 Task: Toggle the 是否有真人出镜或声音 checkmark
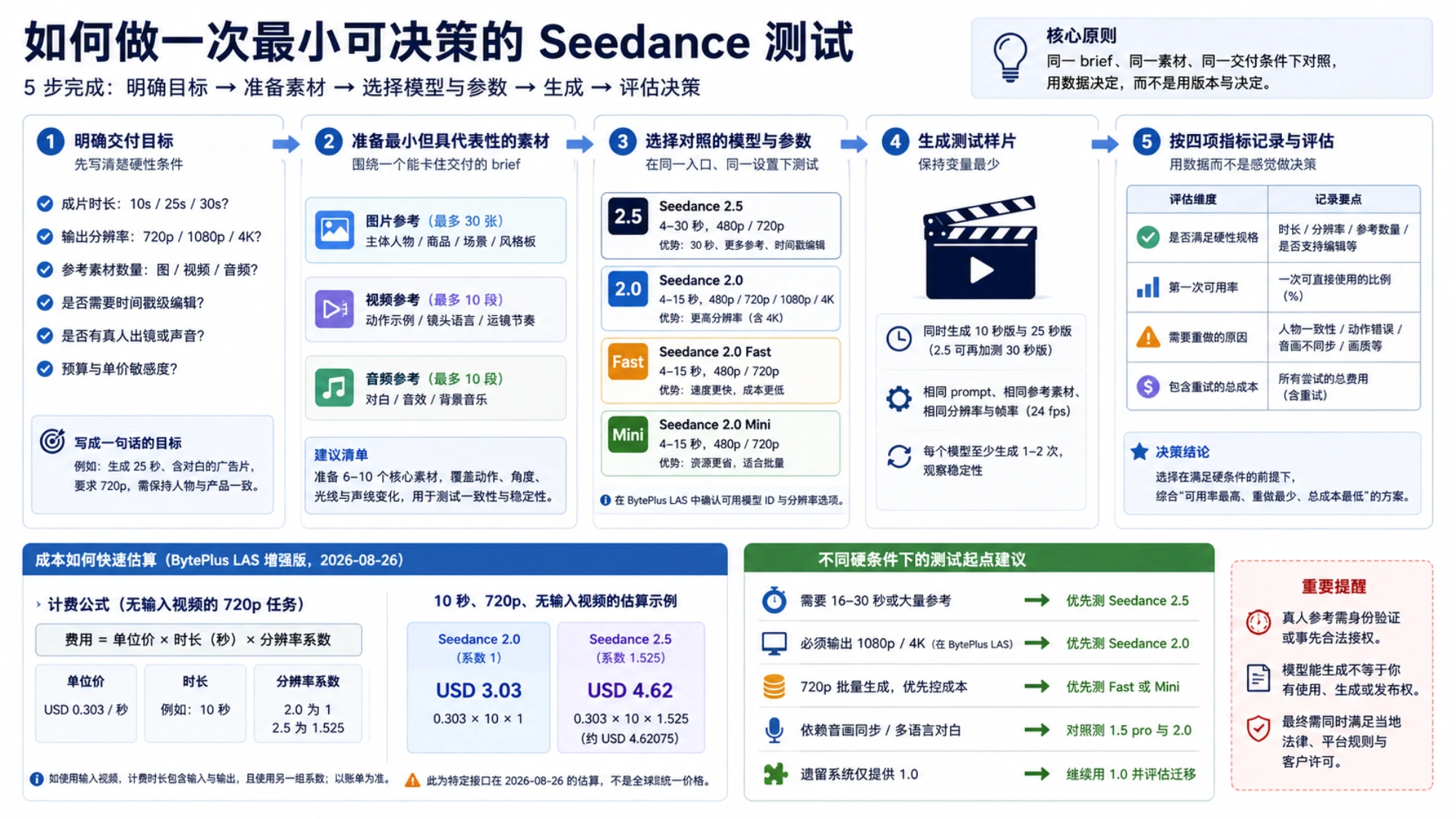point(44,336)
